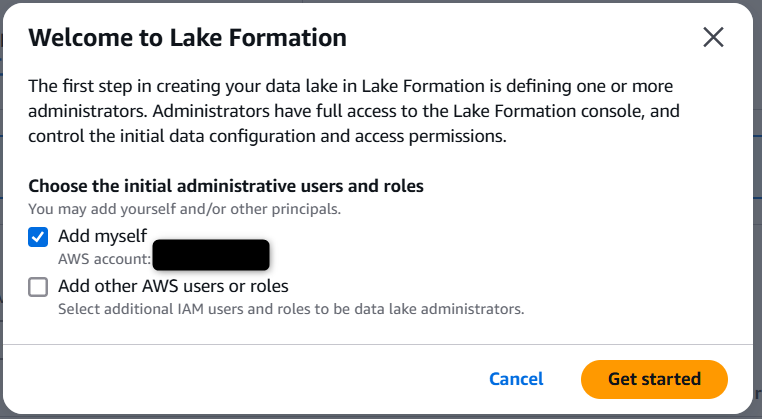Viewport: 762px width, 419px height.
Task: Click the paragraph line mentioning 'Lake Formation console'
Action: [x=354, y=111]
